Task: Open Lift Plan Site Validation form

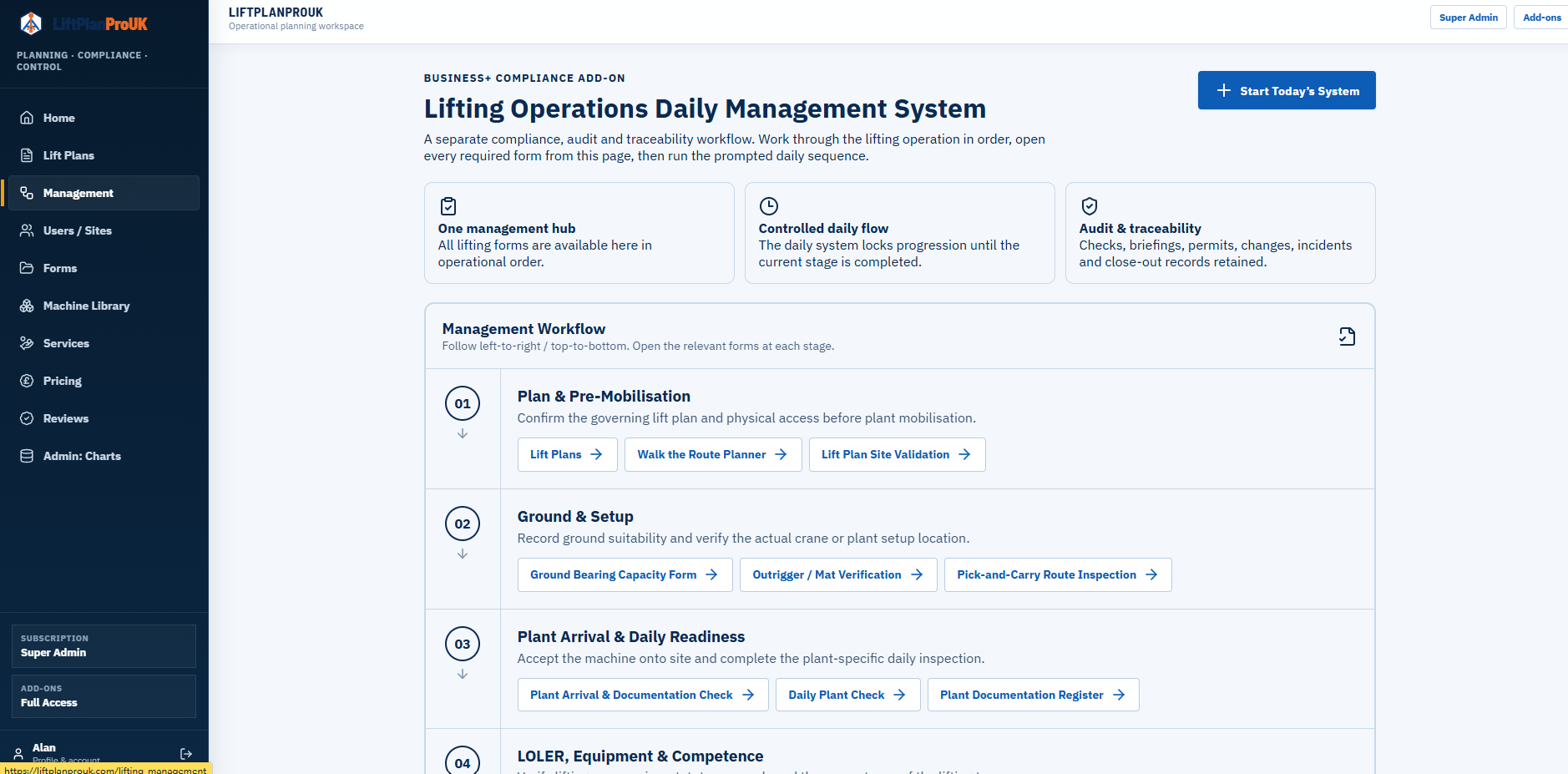Action: point(898,454)
